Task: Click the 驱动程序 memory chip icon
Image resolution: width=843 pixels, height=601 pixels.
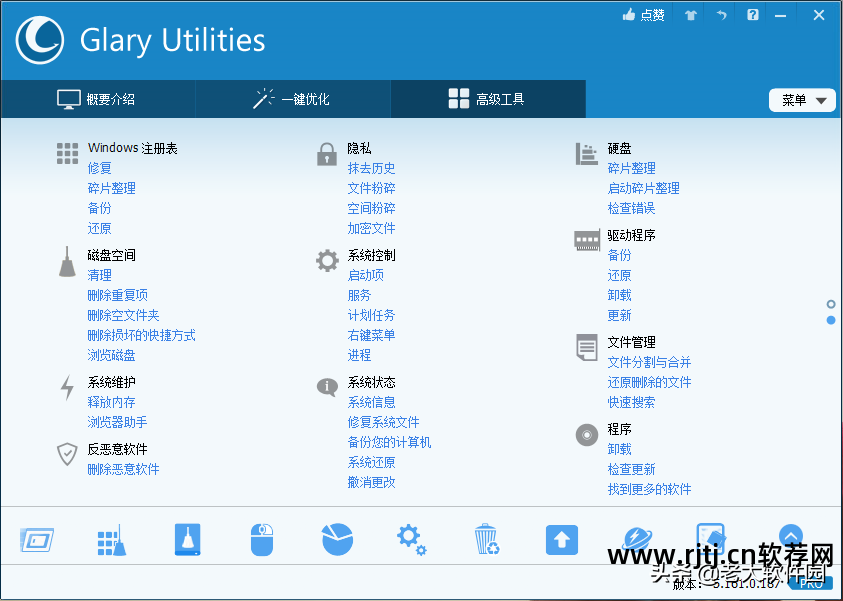Action: [587, 240]
